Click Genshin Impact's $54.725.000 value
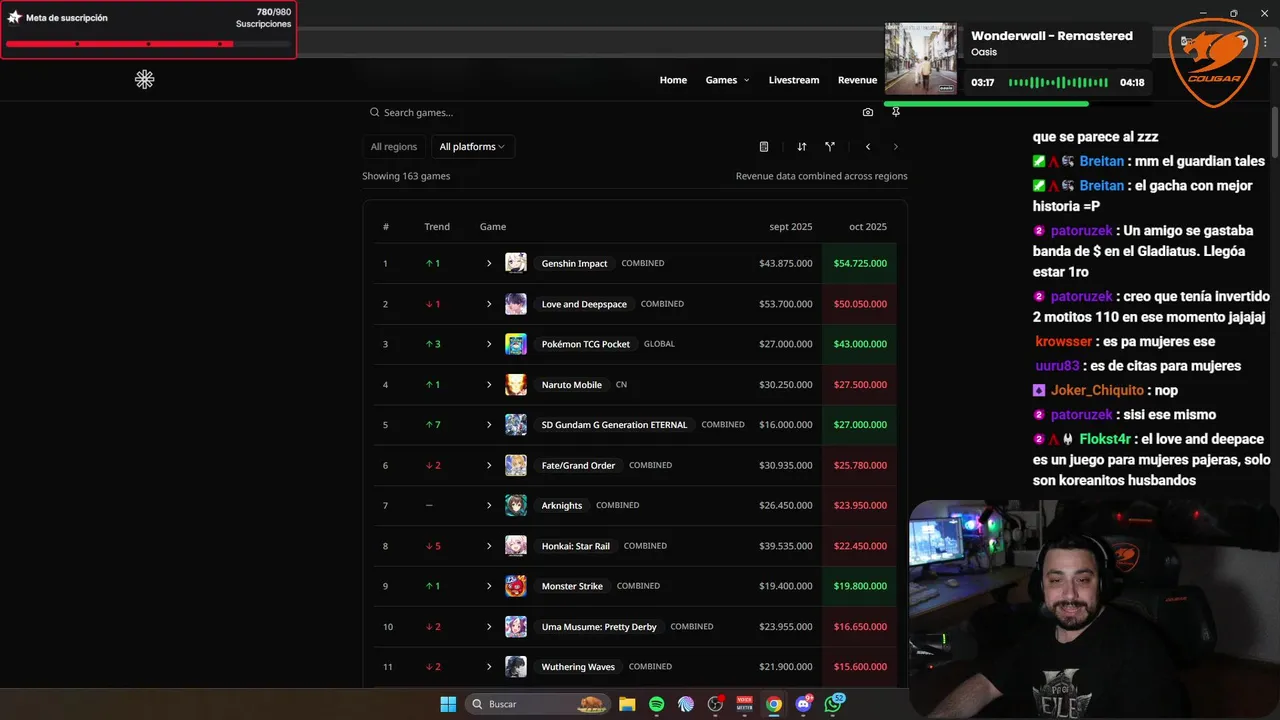This screenshot has width=1280, height=720. point(860,264)
